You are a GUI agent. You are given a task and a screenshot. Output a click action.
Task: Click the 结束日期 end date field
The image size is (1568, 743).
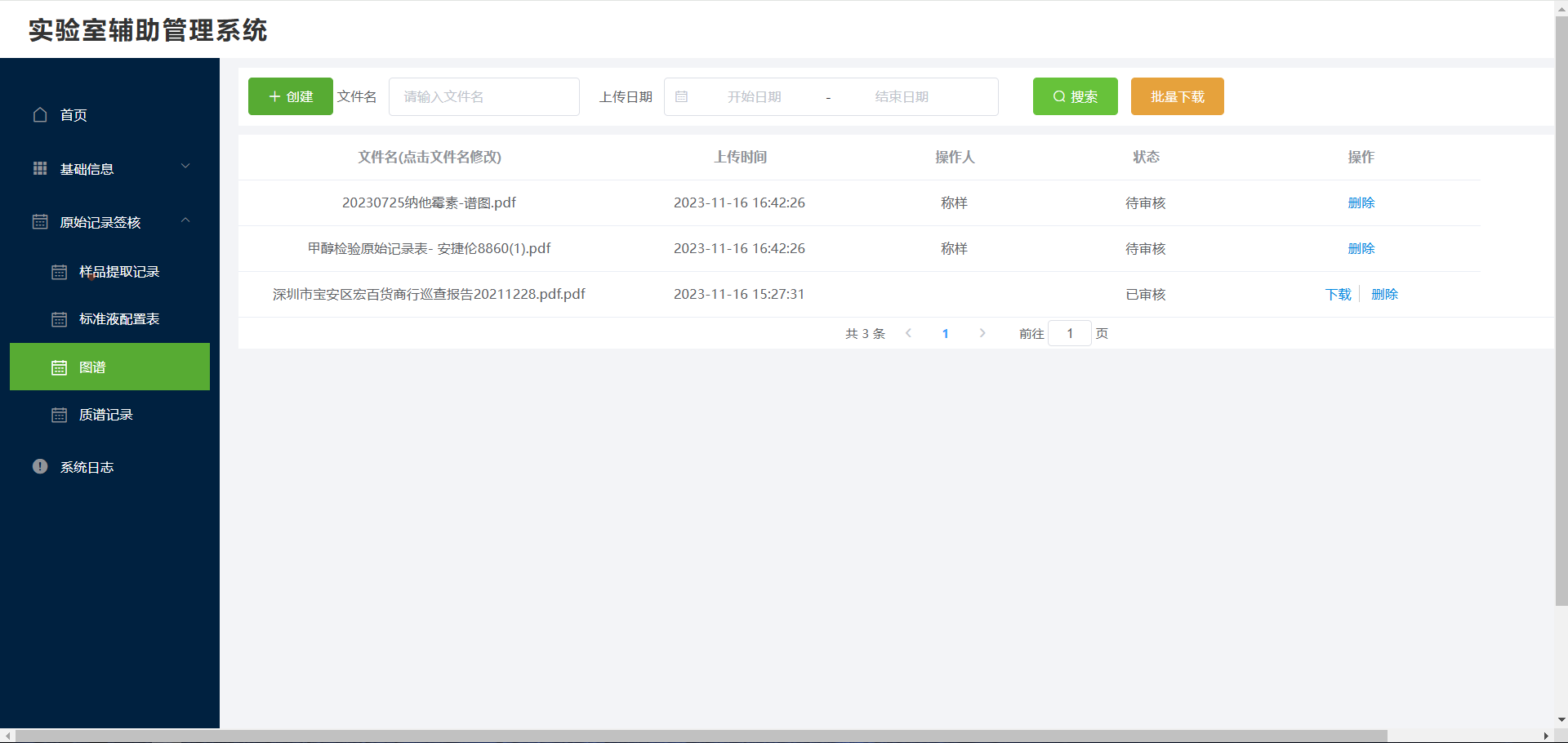(902, 96)
